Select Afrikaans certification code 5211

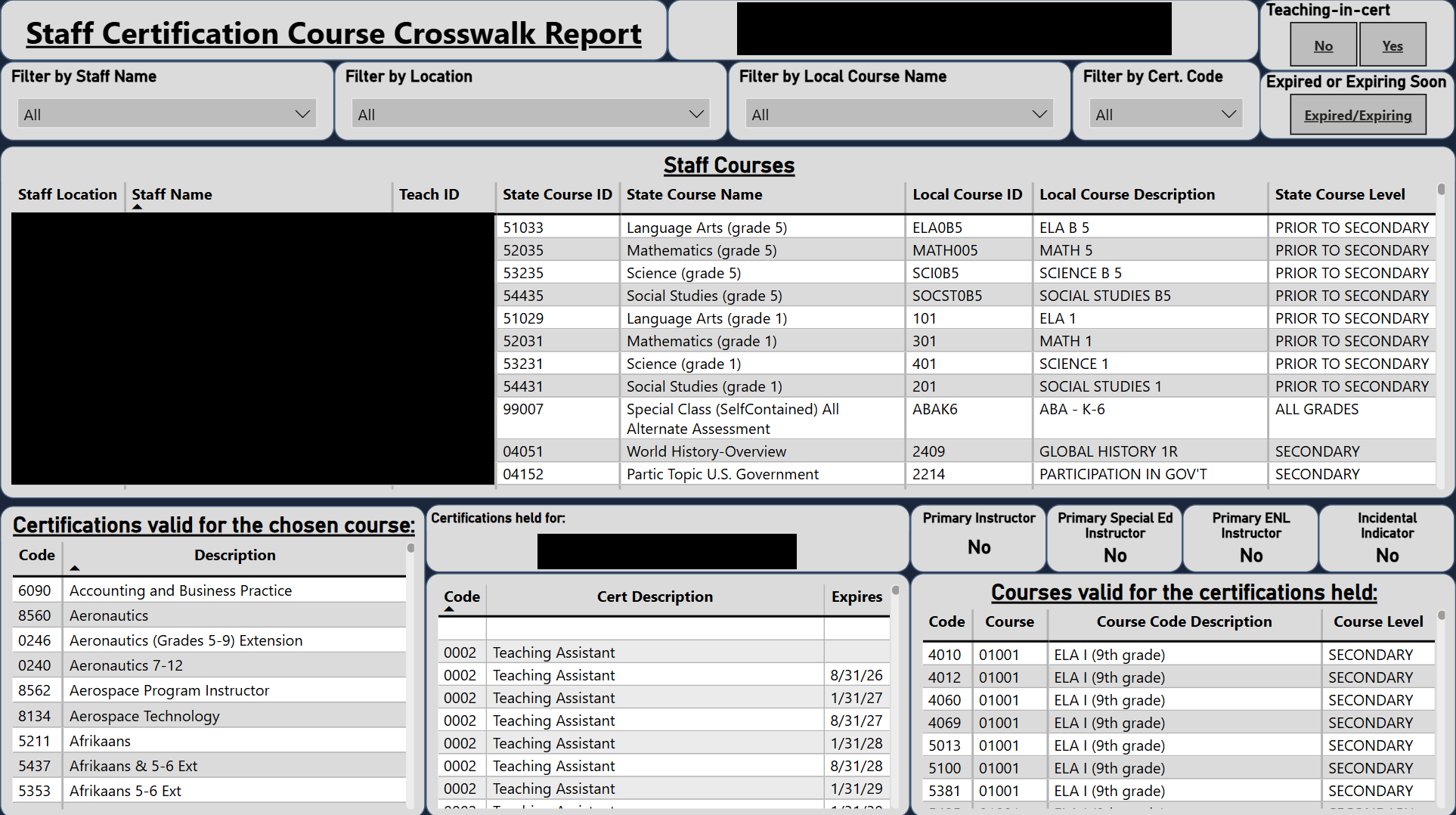click(x=35, y=741)
